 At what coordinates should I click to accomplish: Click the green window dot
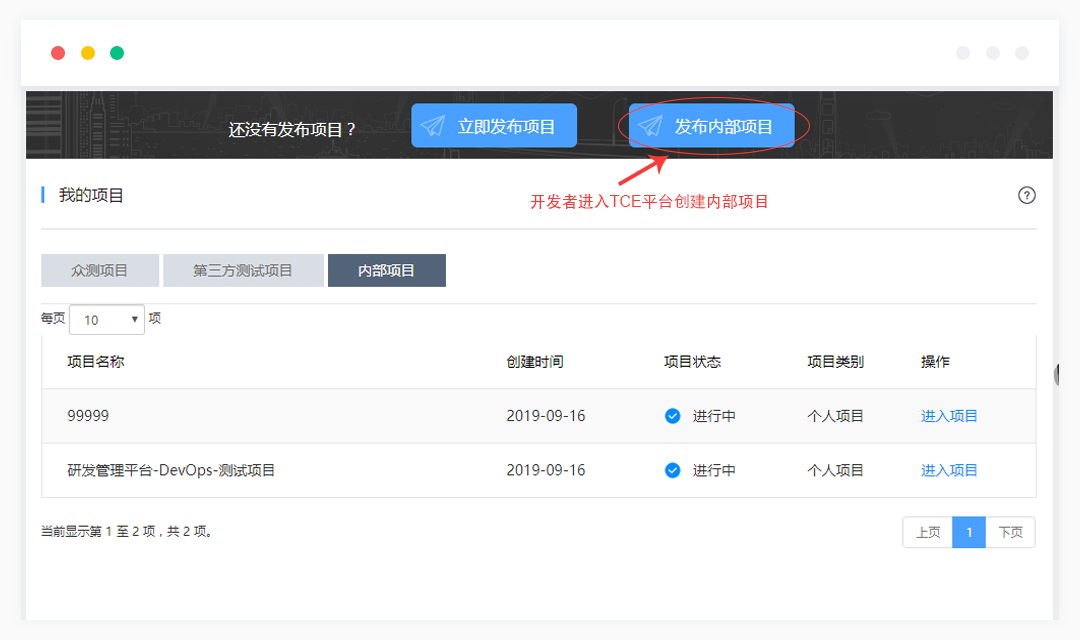click(117, 53)
